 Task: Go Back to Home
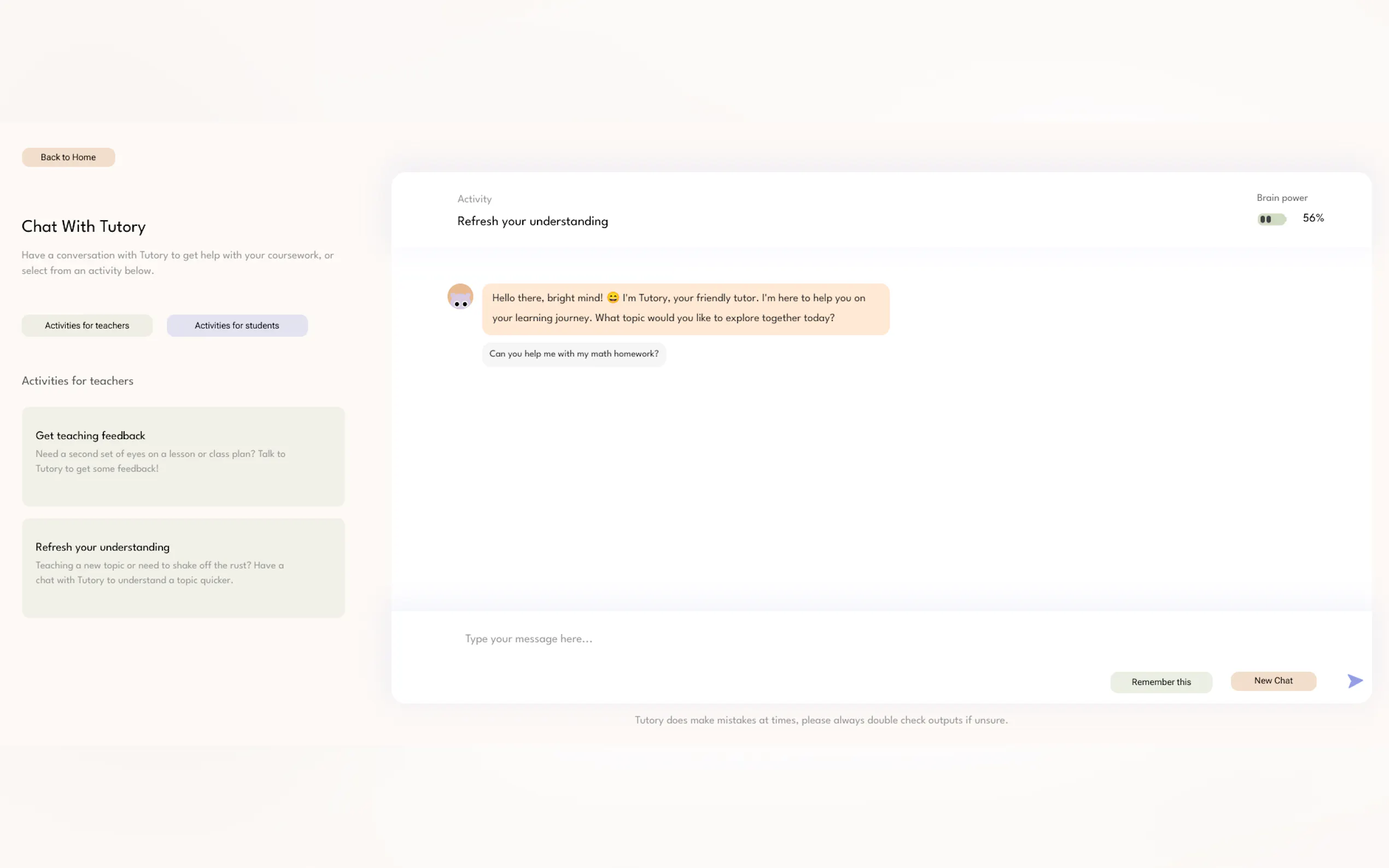pos(68,157)
